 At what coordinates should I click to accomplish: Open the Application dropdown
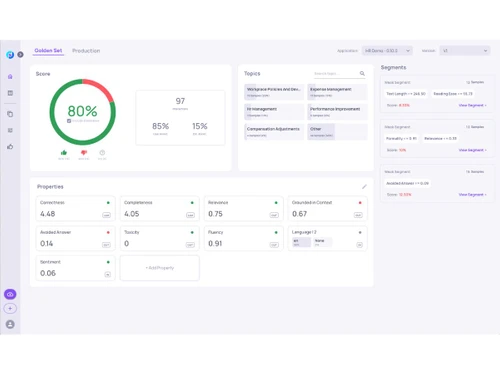[387, 51]
